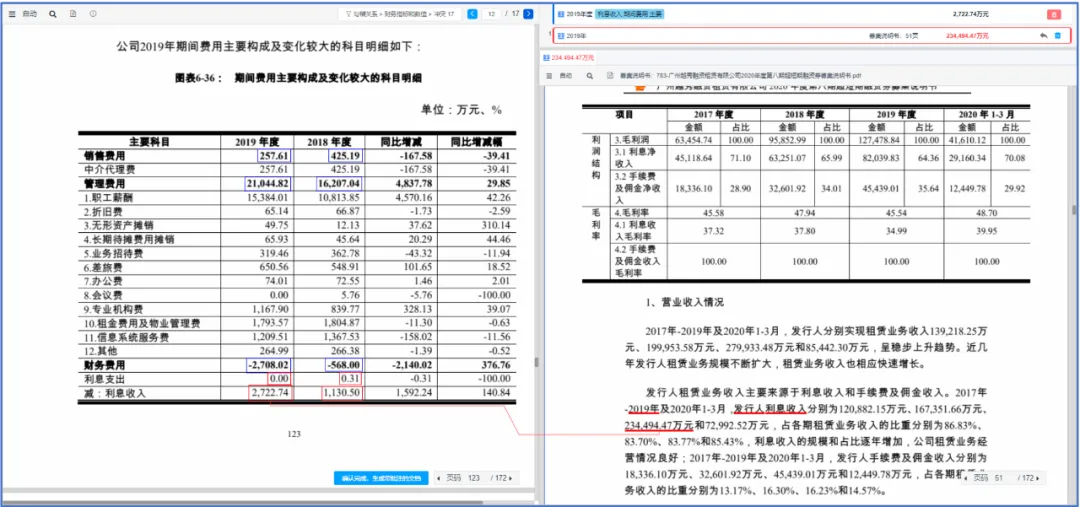Click the conflict number field showing 12
Screen dimensions: 1080x507
pyautogui.click(x=492, y=14)
